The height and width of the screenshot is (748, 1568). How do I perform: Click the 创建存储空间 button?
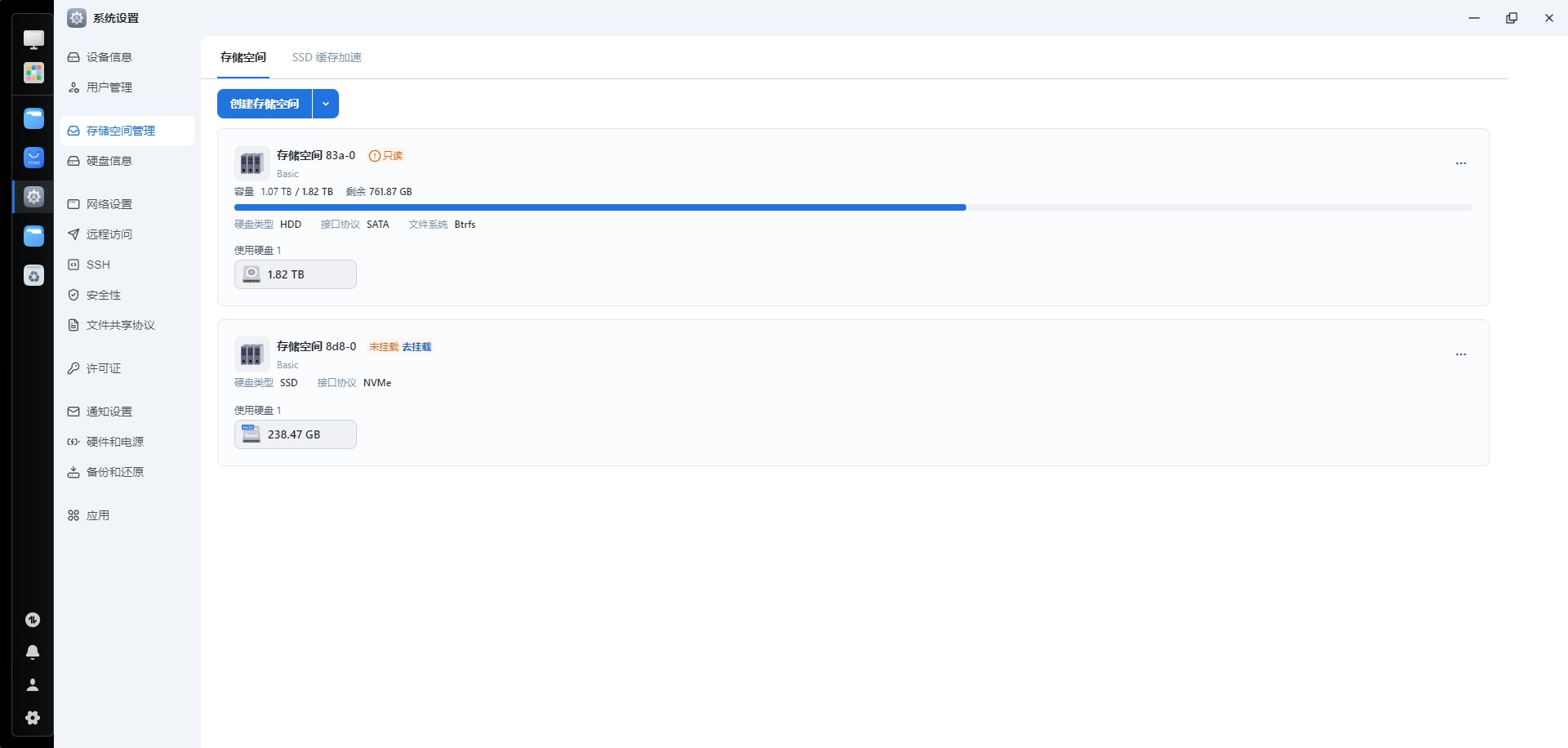pyautogui.click(x=265, y=104)
